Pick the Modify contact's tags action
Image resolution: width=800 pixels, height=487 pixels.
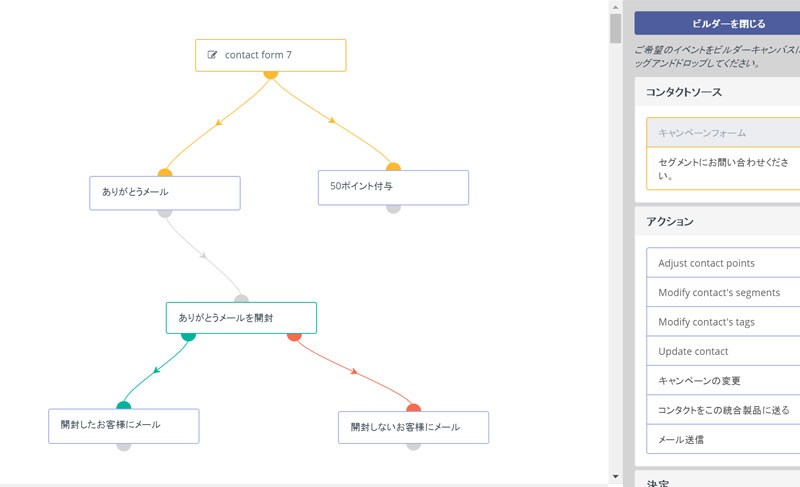[x=723, y=322]
